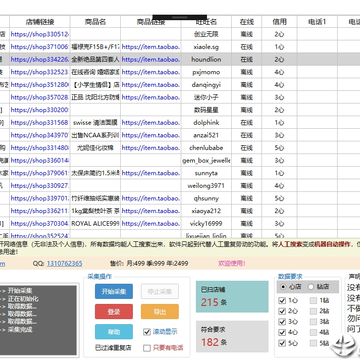360x360 pixels.
Task: Click the matching count 182
Action: pyautogui.click(x=210, y=342)
